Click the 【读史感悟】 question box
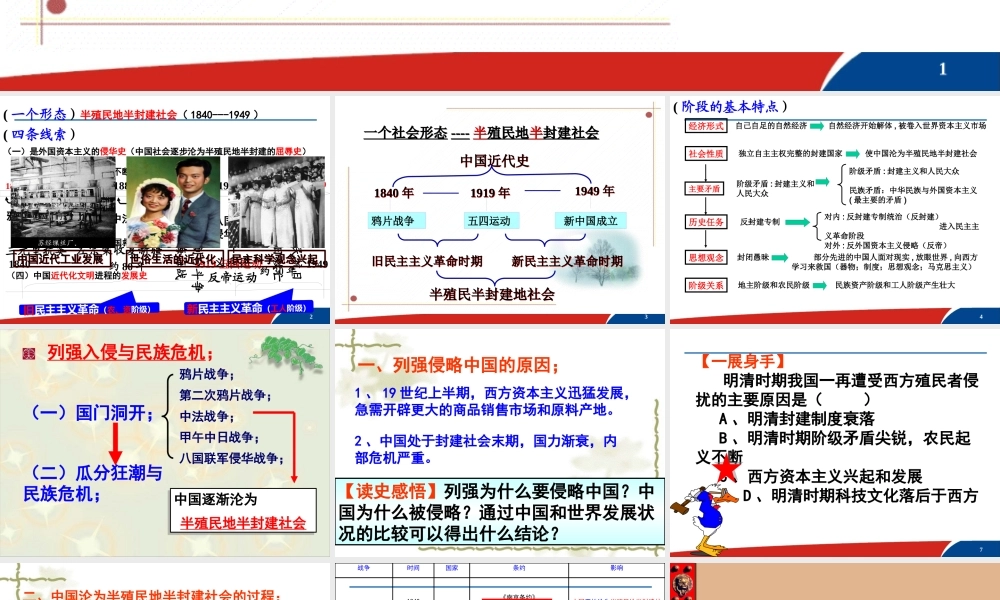 point(499,511)
